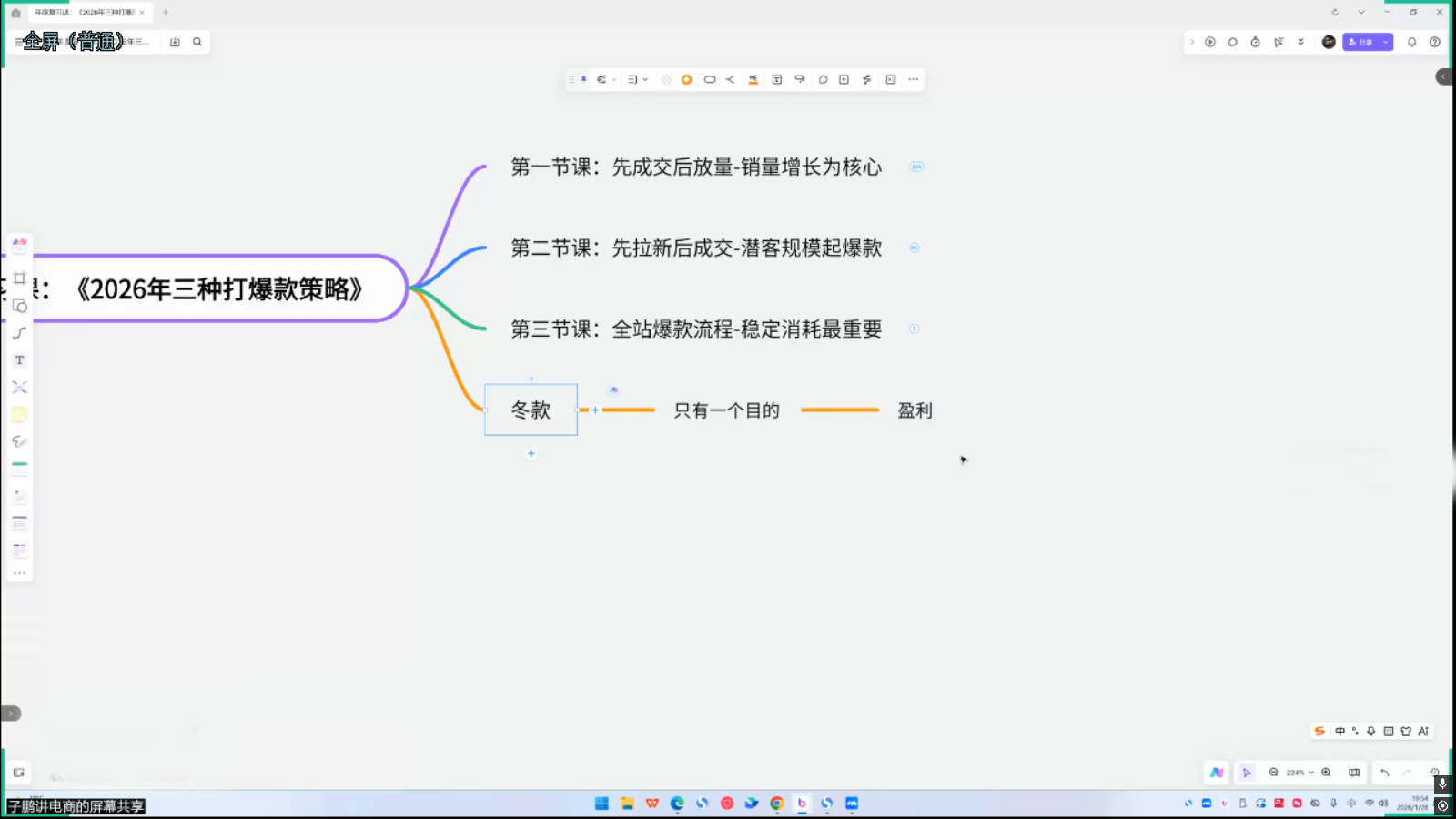This screenshot has width=1456, height=819.
Task: Click the branch line style icon
Action: [730, 79]
